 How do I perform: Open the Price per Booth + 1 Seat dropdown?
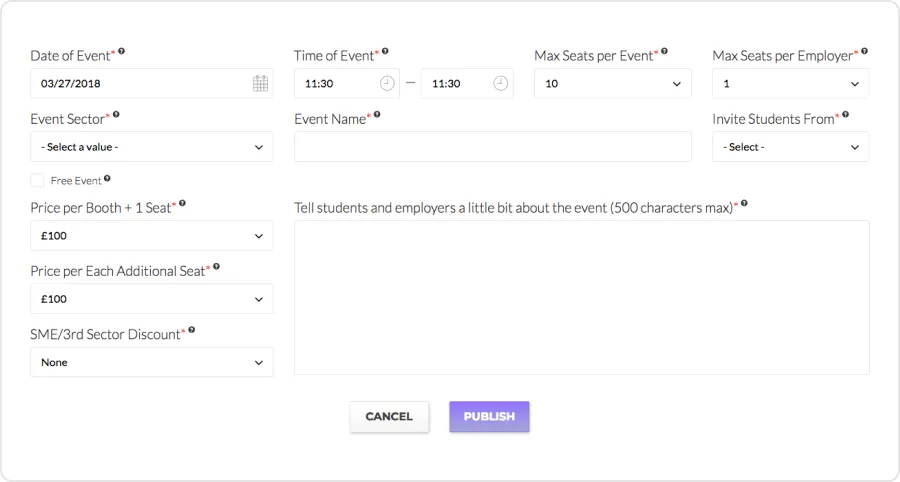152,235
